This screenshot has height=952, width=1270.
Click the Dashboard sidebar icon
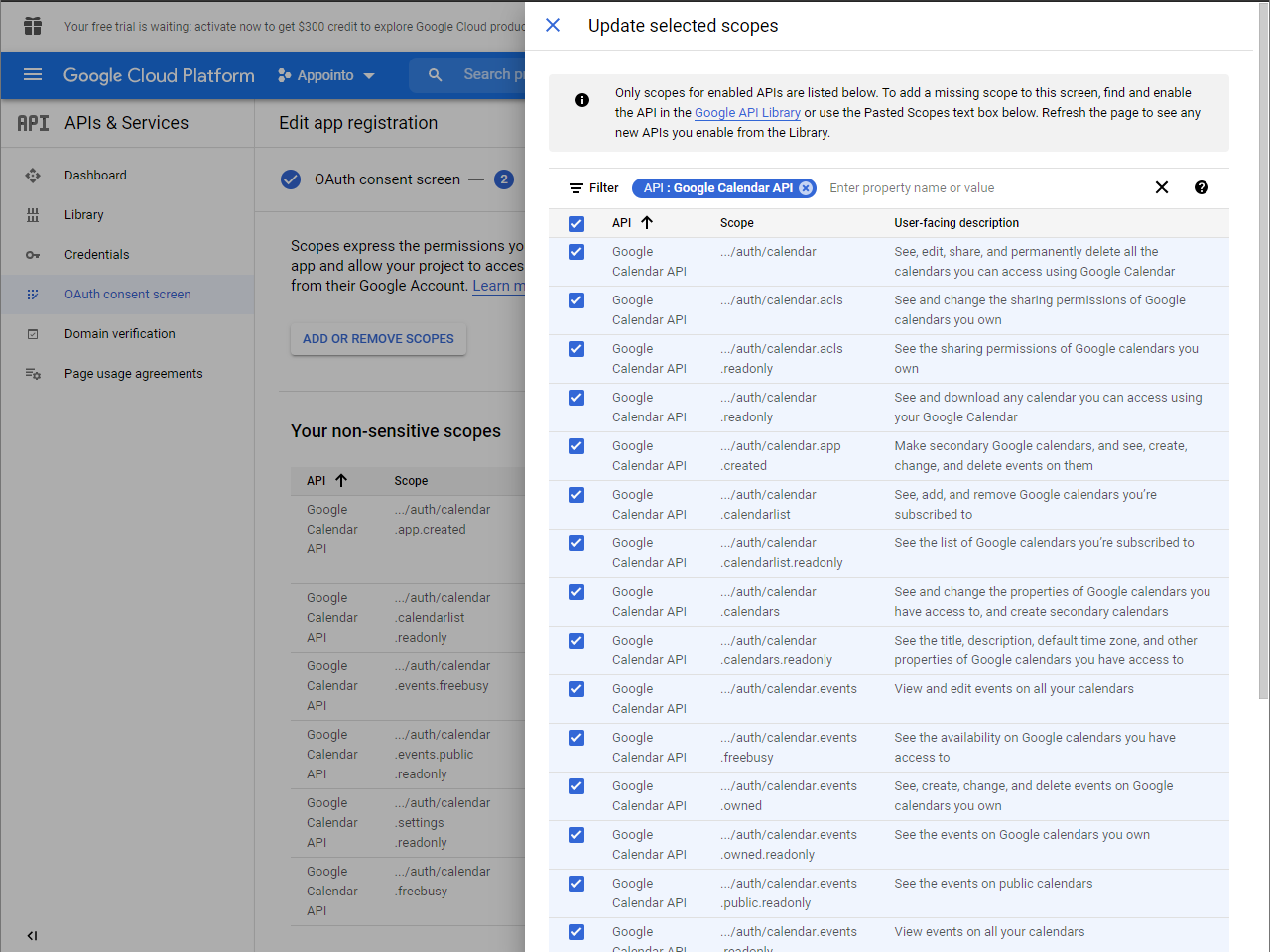coord(33,176)
